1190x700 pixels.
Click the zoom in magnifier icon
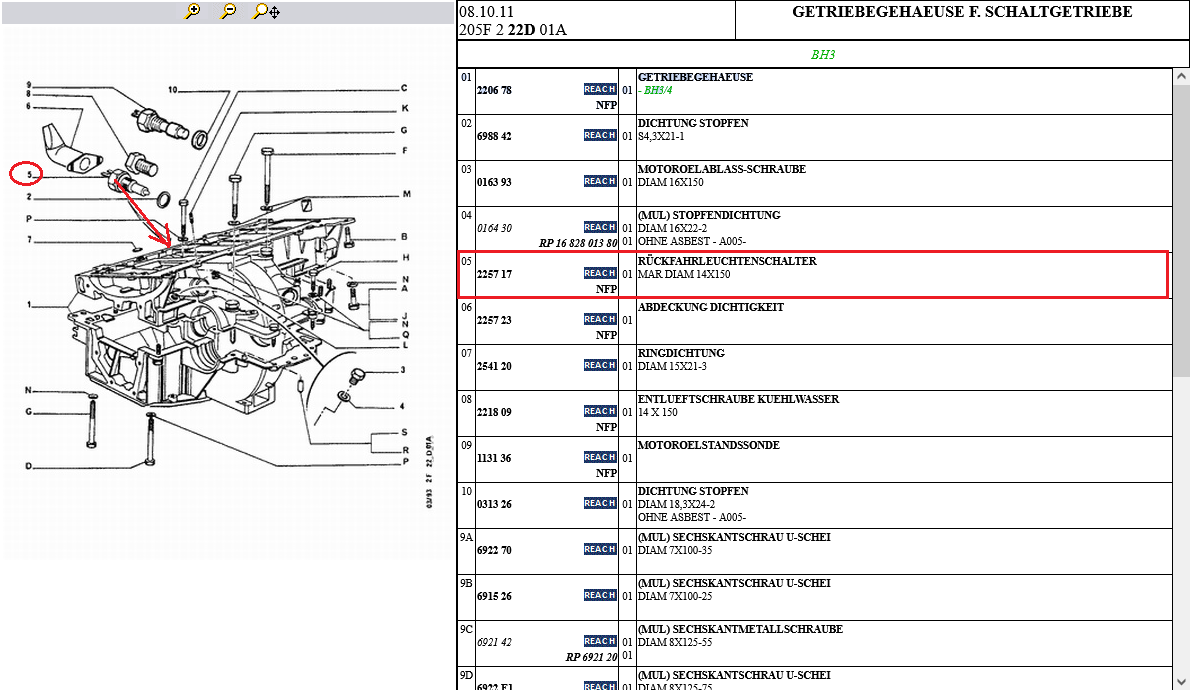pyautogui.click(x=193, y=11)
